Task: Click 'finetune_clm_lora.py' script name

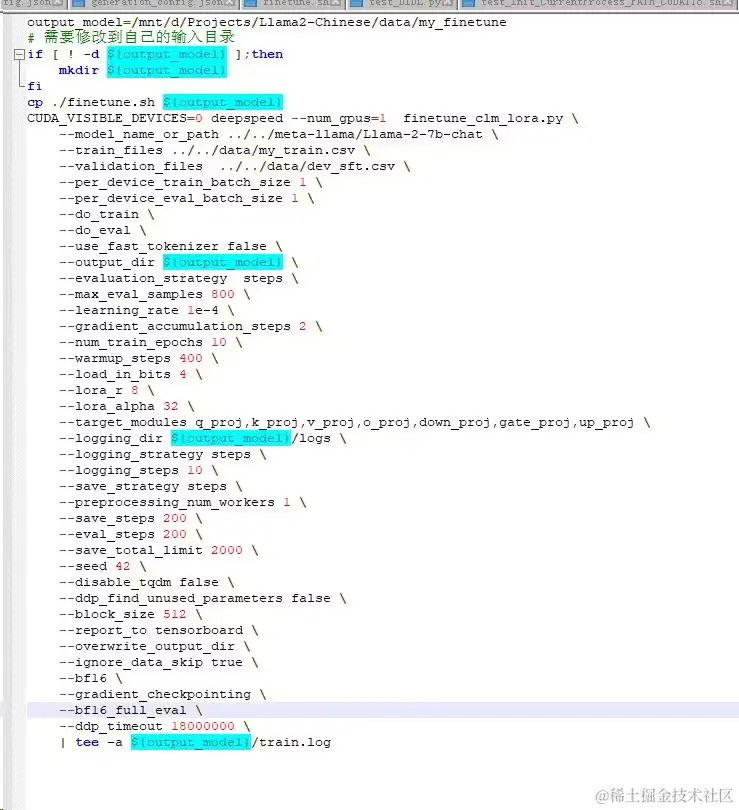Action: point(483,118)
